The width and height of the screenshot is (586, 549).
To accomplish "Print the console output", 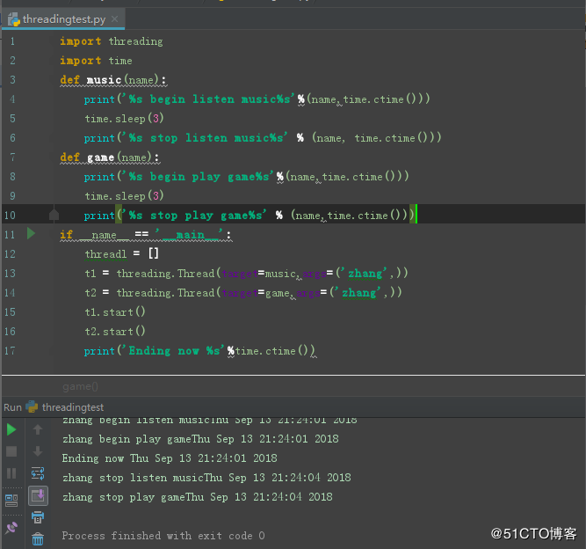I will click(38, 518).
